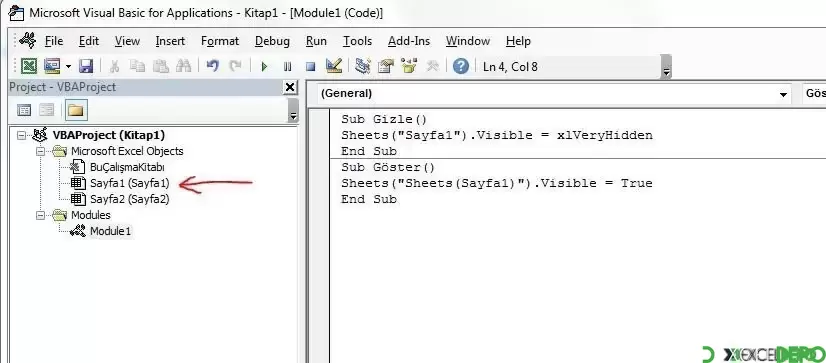The width and height of the screenshot is (826, 363).
Task: Click the View Microsoft Excel icon
Action: pos(28,66)
